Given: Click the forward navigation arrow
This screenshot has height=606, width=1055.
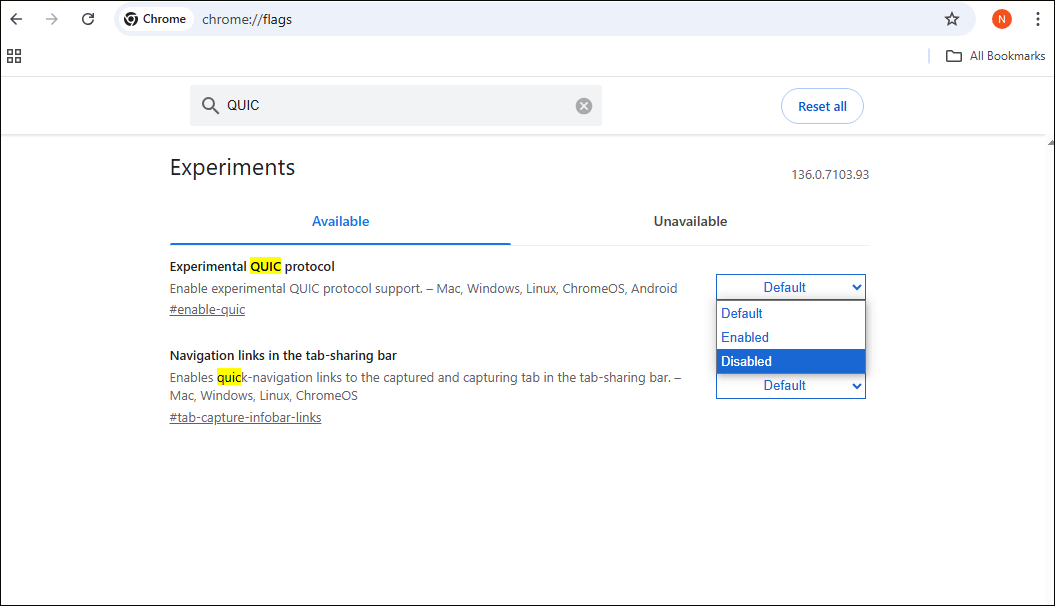Looking at the screenshot, I should click(52, 19).
